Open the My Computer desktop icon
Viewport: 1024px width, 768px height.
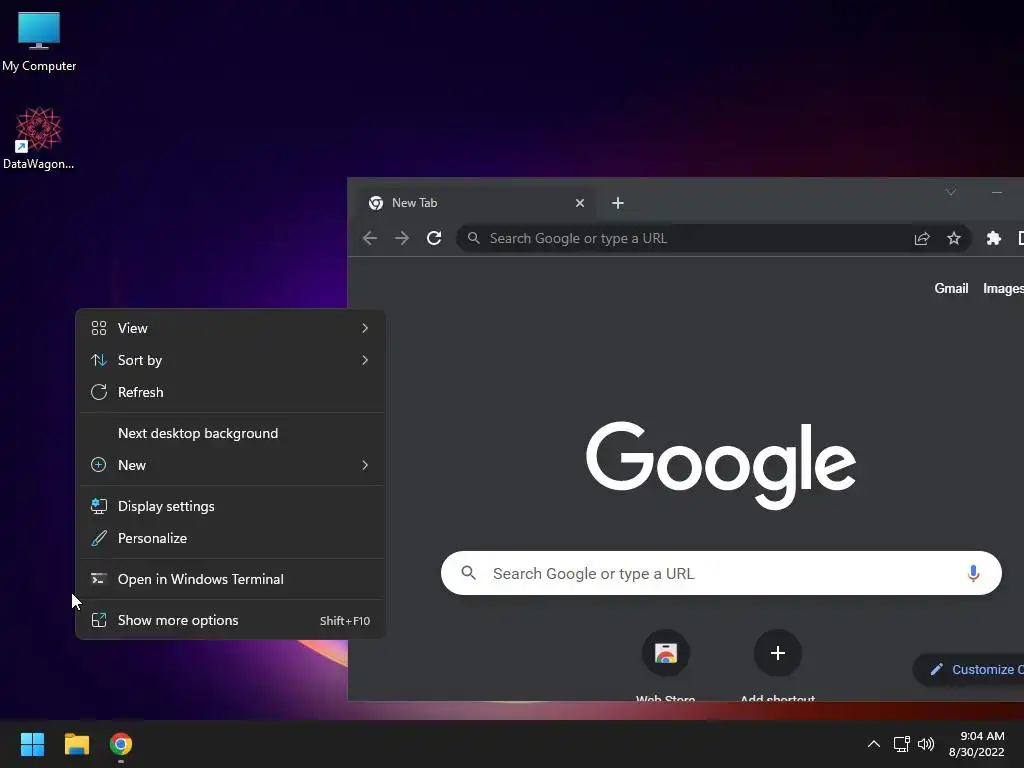click(x=39, y=40)
